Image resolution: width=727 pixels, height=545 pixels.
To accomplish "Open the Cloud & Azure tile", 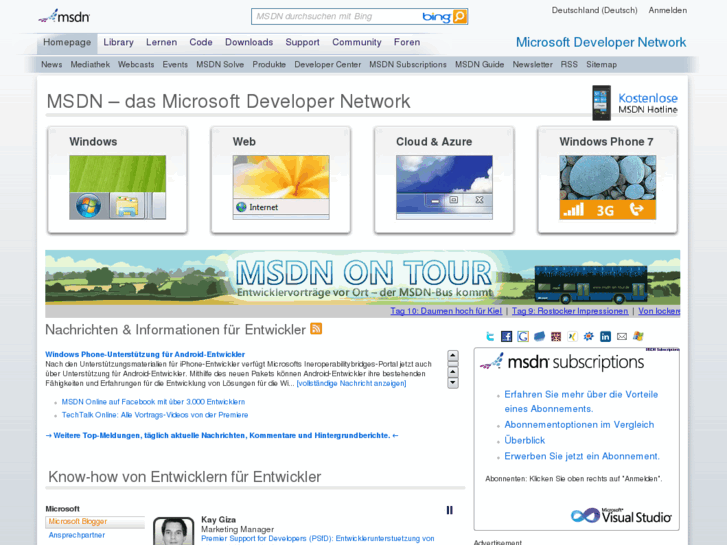I will 444,180.
